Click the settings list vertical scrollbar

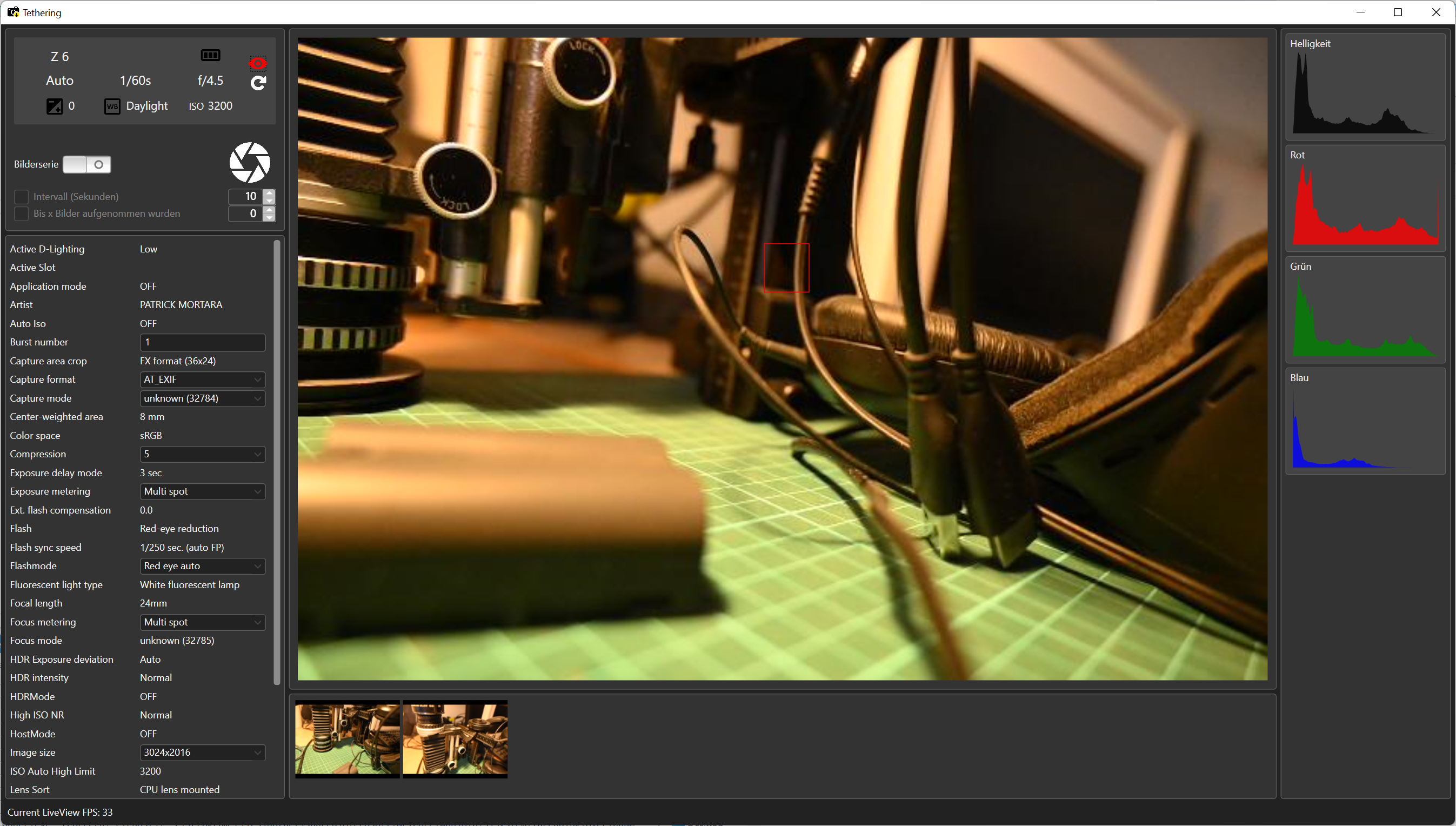tap(277, 462)
